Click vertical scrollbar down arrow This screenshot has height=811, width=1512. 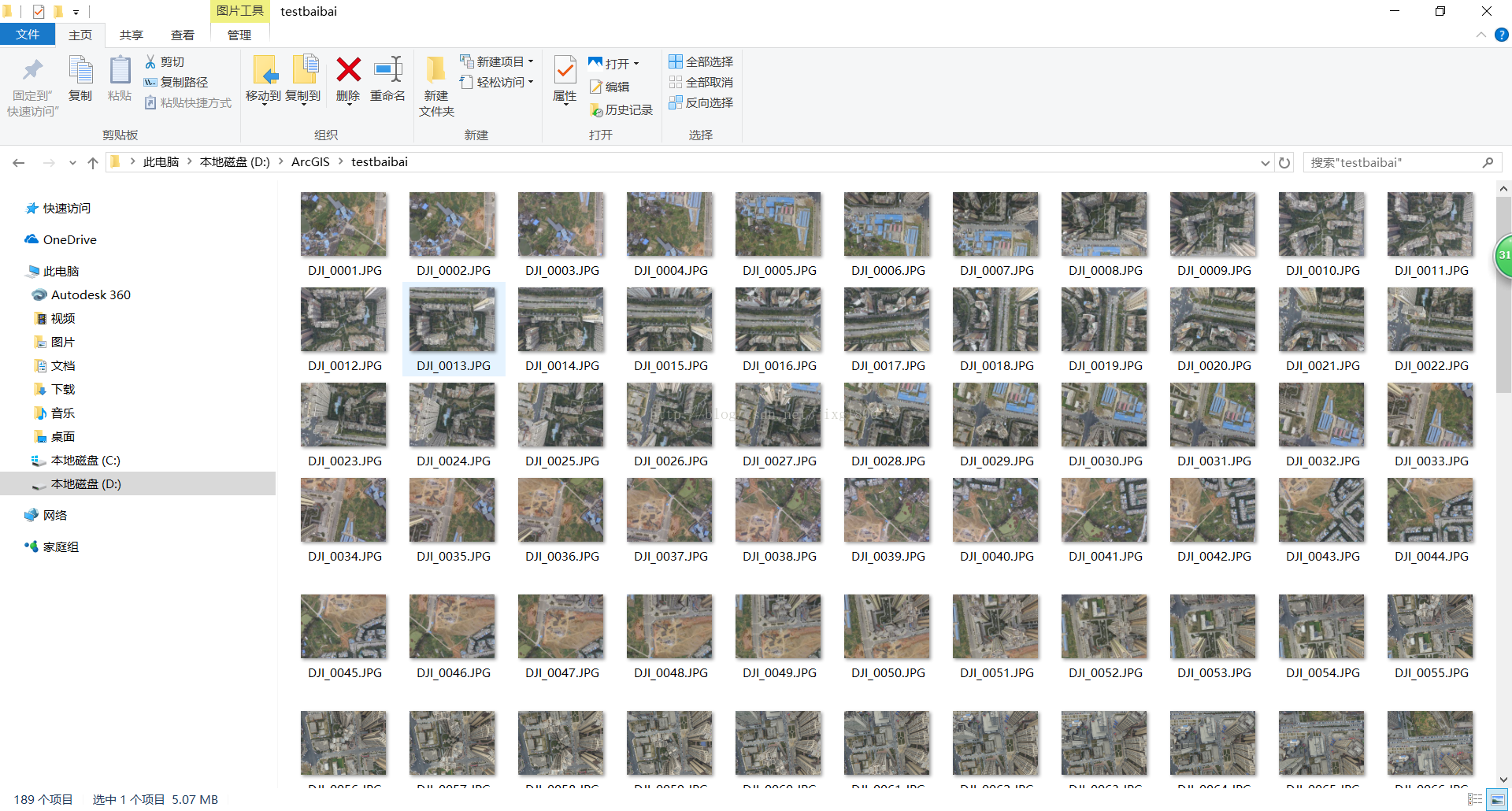tap(1503, 779)
